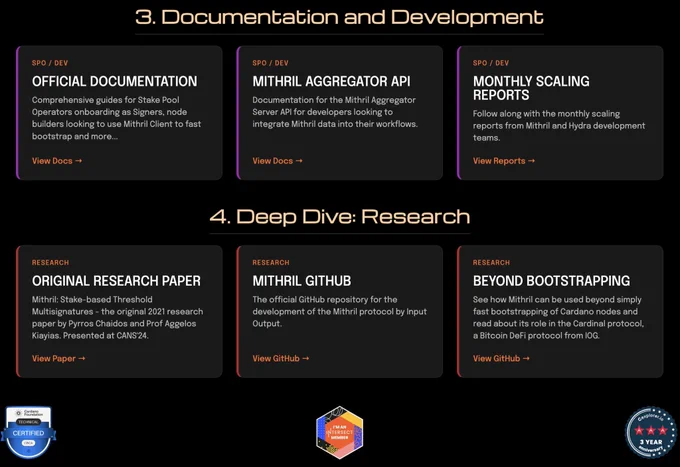Open the View Paper link

59,359
